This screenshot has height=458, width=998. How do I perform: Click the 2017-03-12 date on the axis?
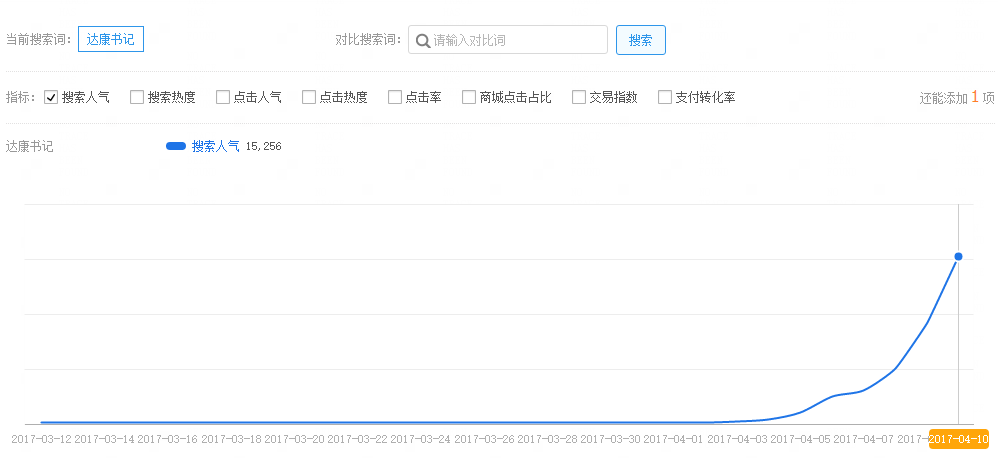[41, 439]
